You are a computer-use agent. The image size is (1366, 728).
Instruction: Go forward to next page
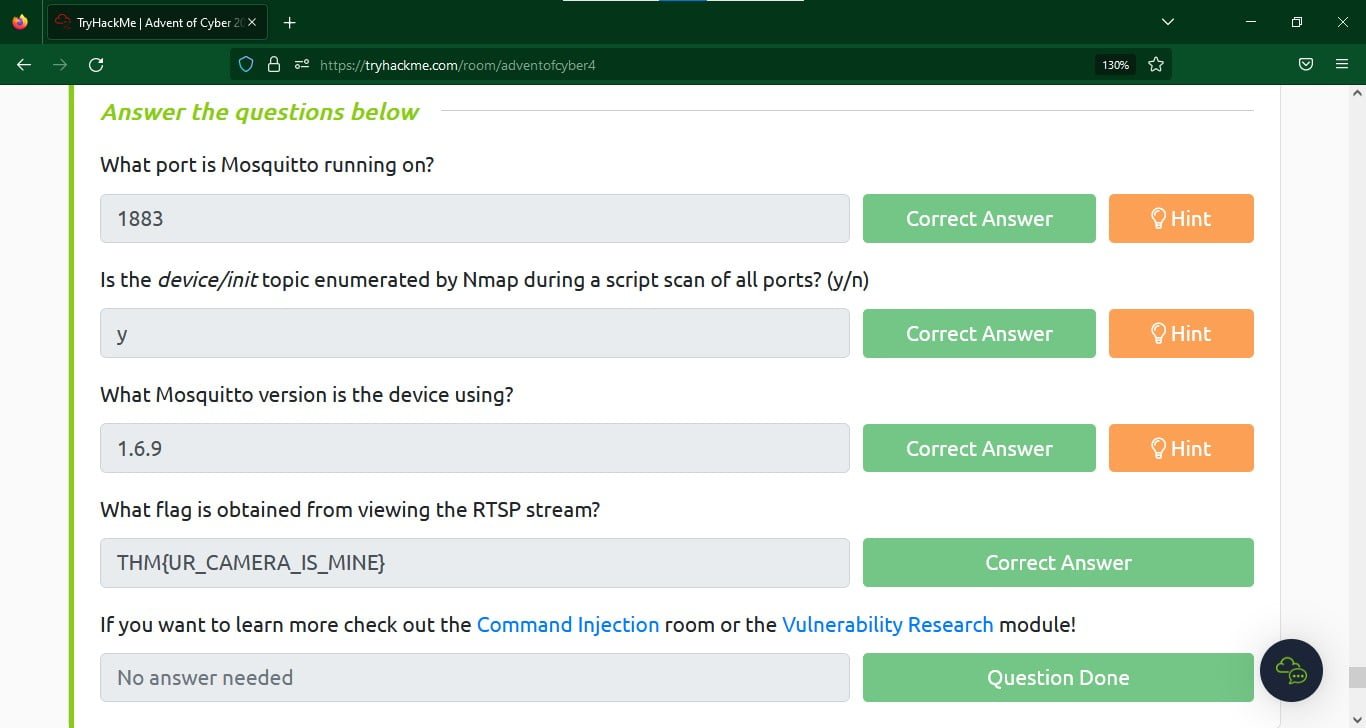(x=60, y=64)
